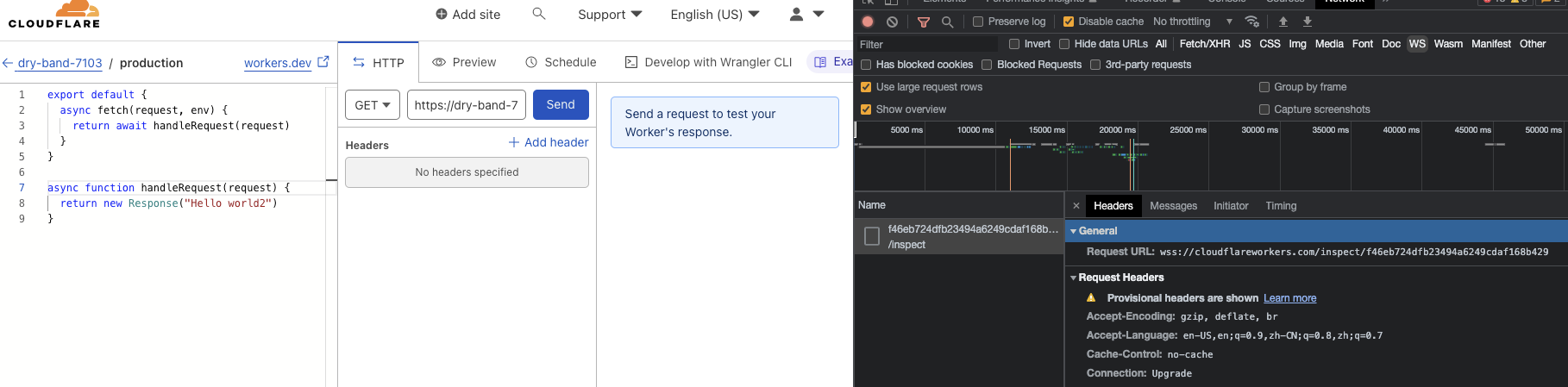
Task: Filter by Img requests
Action: [1297, 44]
